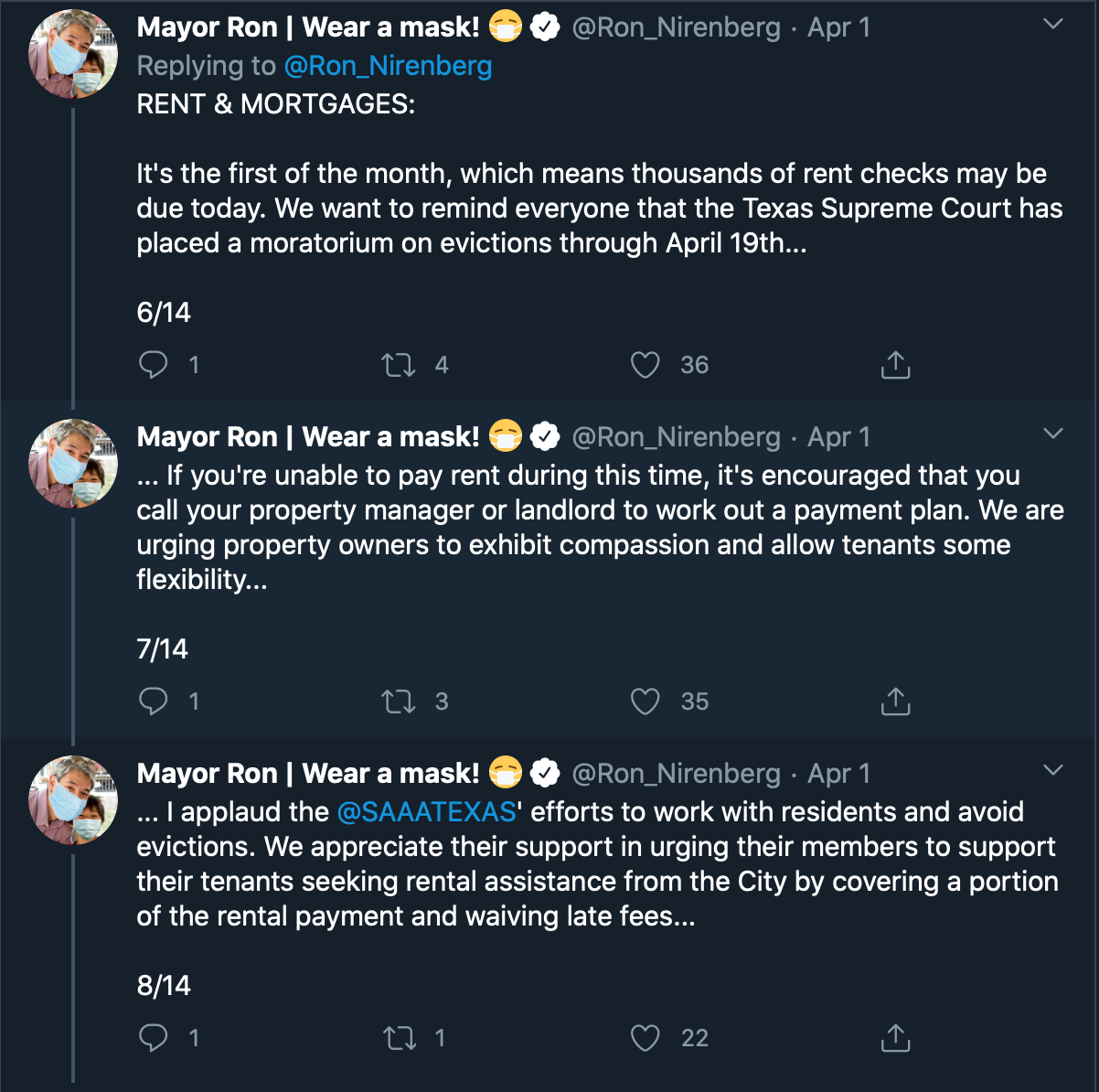Open Mayor Ron's avatar on the first tweet
The image size is (1099, 1092).
click(x=74, y=54)
